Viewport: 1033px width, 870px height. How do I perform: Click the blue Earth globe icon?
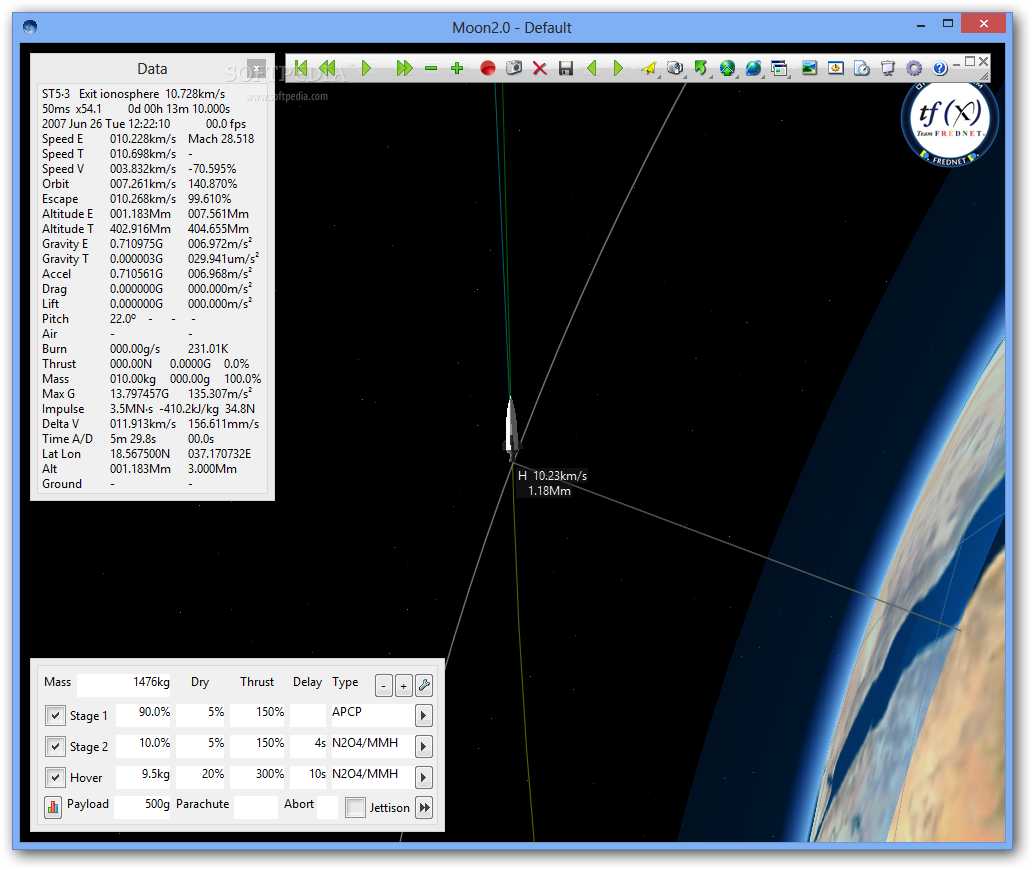tap(754, 68)
